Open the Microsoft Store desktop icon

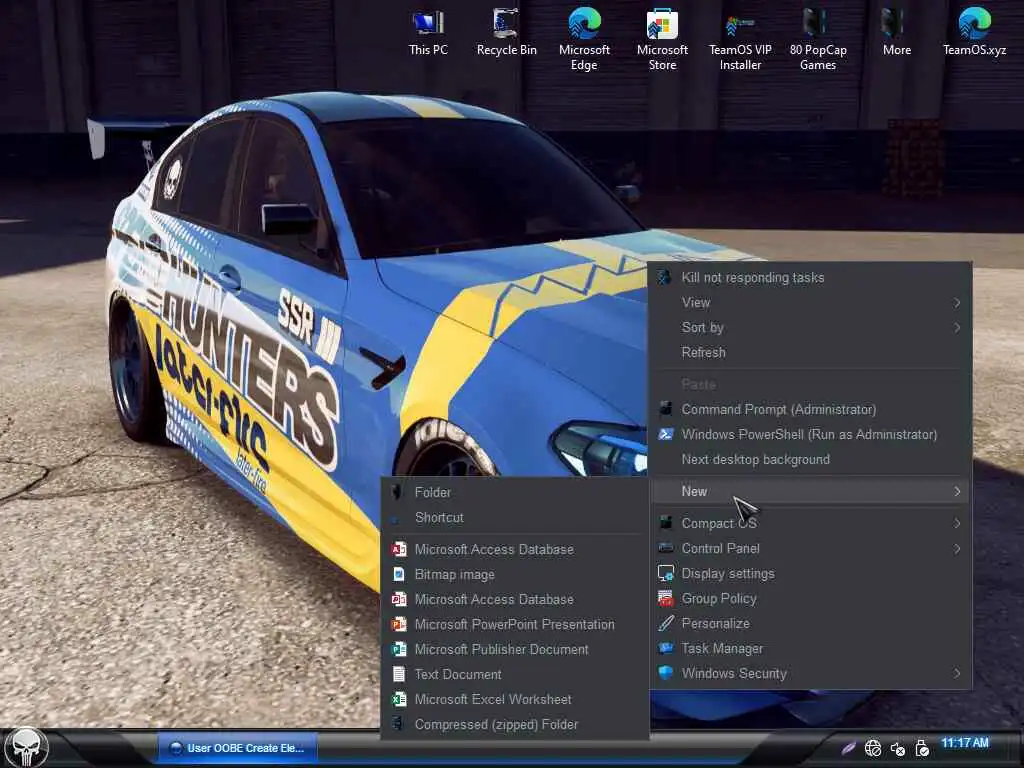pyautogui.click(x=662, y=39)
